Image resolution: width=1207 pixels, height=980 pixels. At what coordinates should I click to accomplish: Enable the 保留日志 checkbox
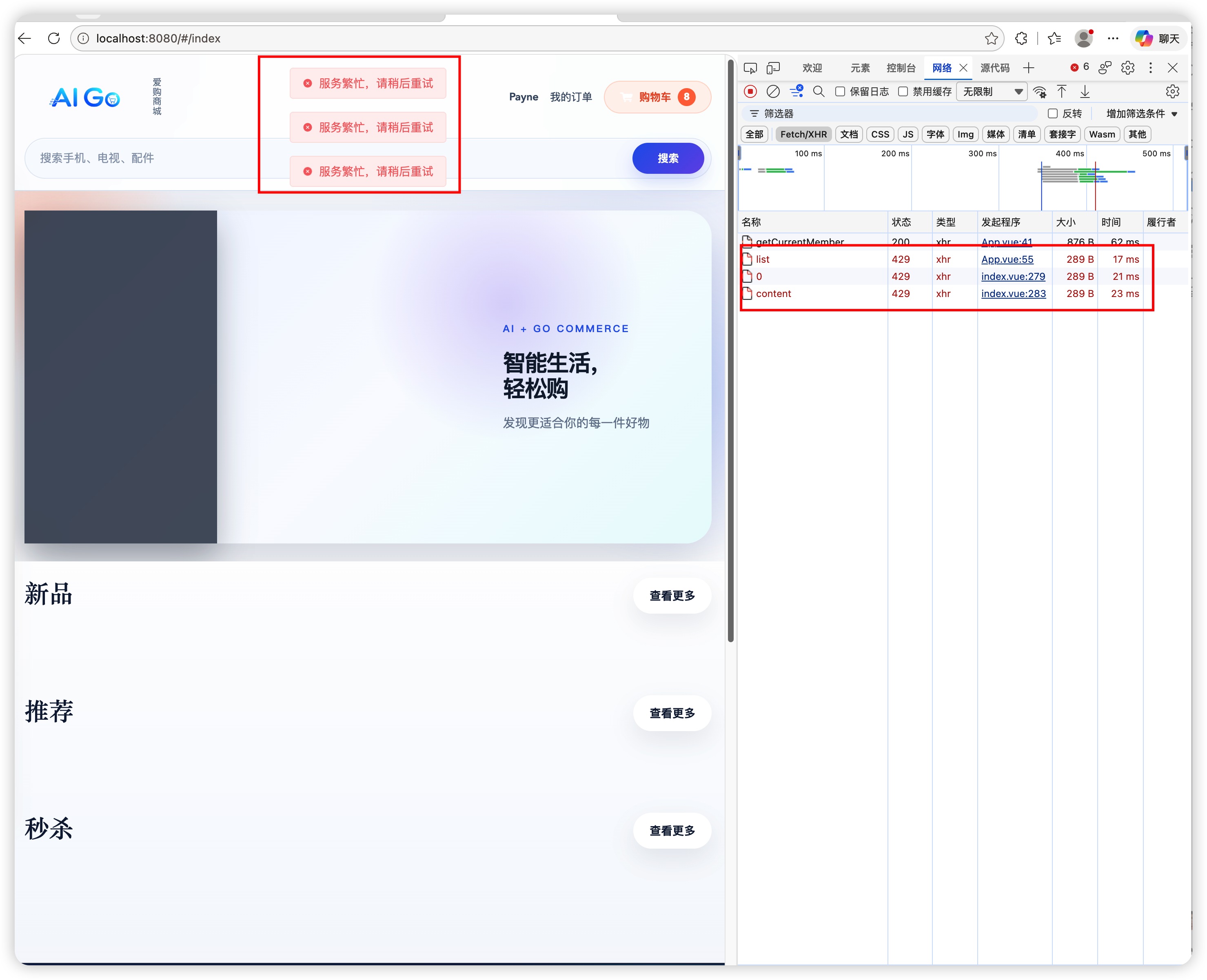coord(840,91)
